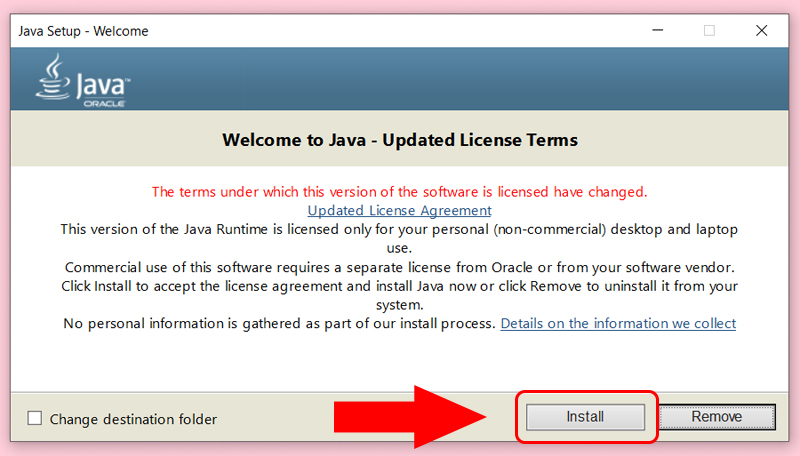Click the Java Setup - Welcome title text
Screen dimensions: 800x456
[83, 31]
